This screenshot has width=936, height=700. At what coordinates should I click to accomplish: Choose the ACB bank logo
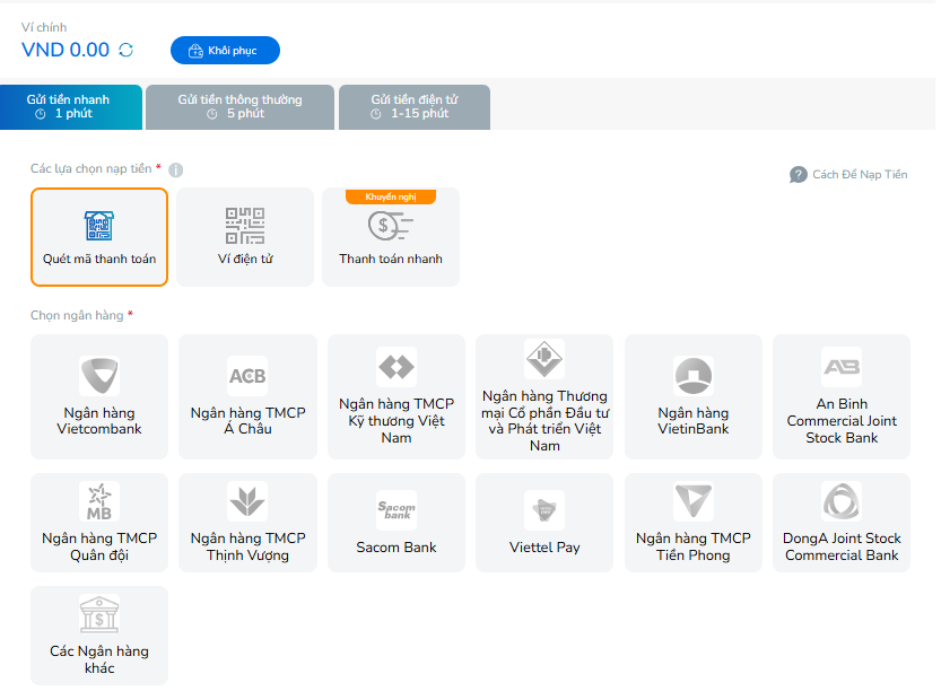(247, 376)
